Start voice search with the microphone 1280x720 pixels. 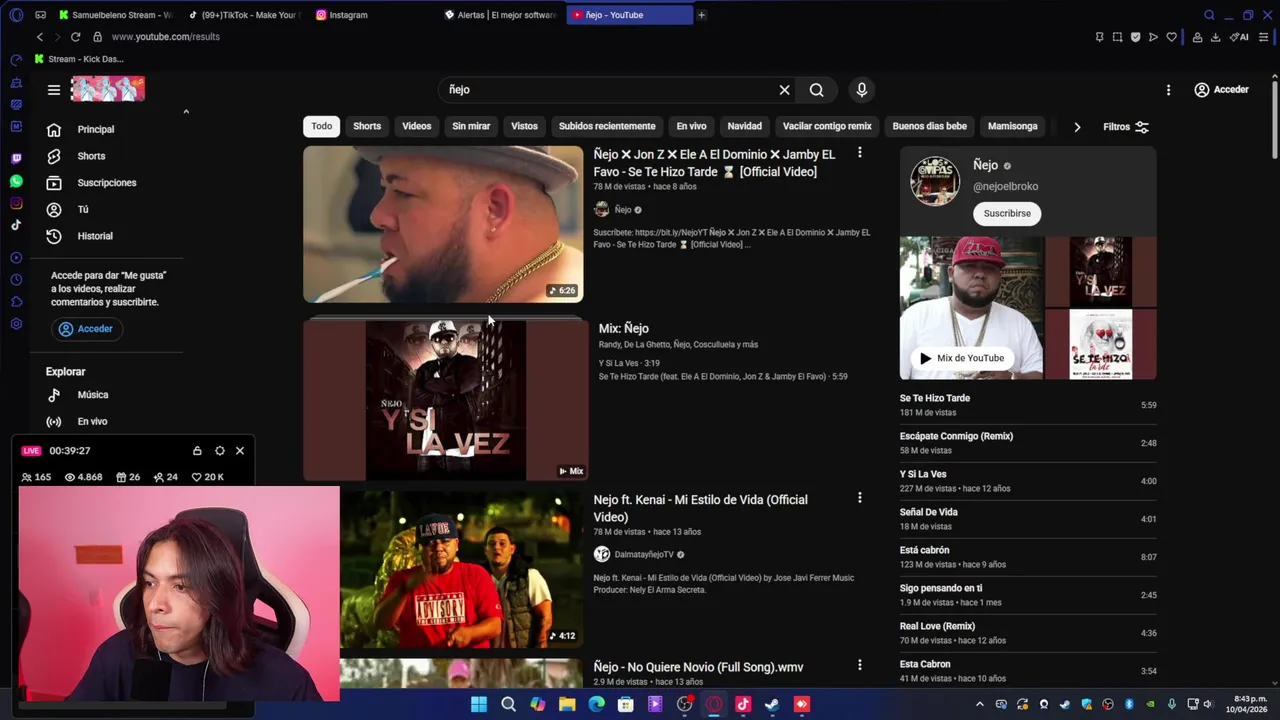(x=861, y=90)
